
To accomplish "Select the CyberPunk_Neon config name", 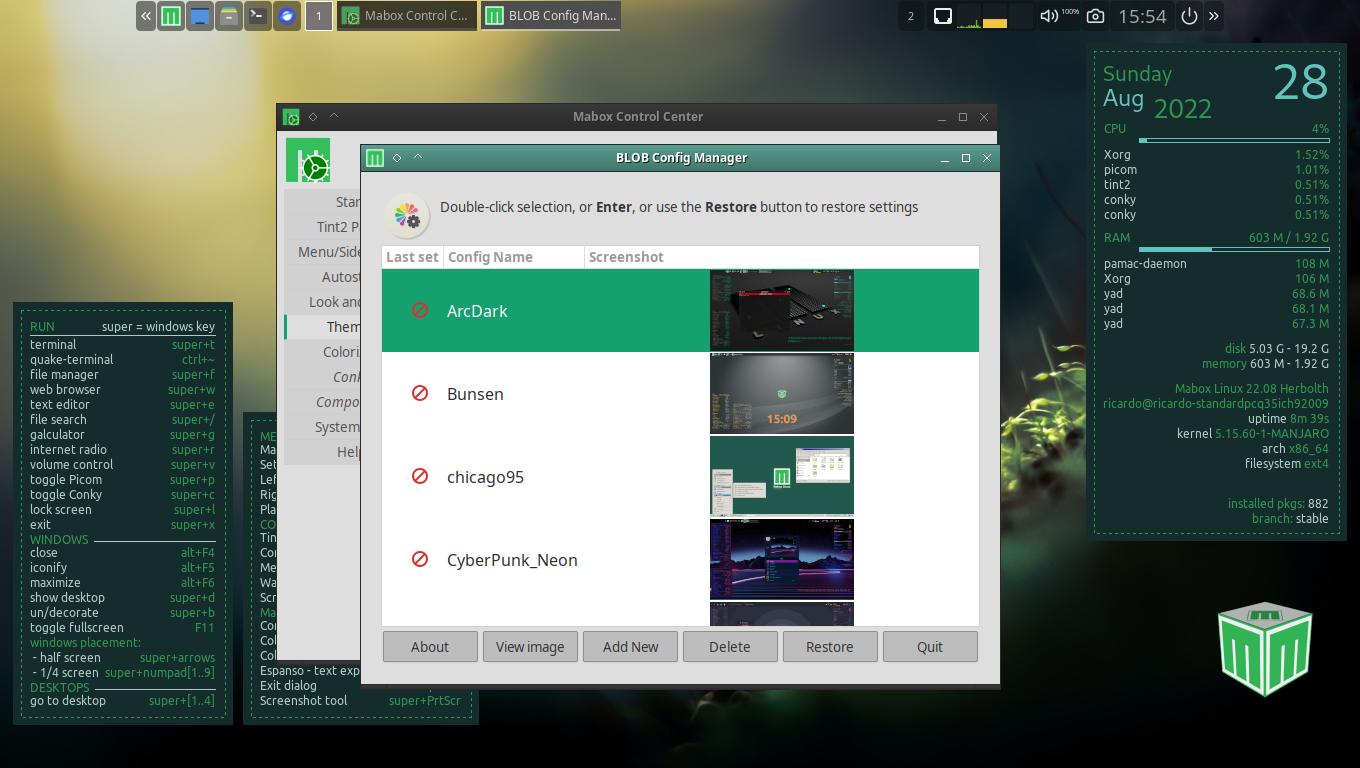I will pyautogui.click(x=512, y=560).
